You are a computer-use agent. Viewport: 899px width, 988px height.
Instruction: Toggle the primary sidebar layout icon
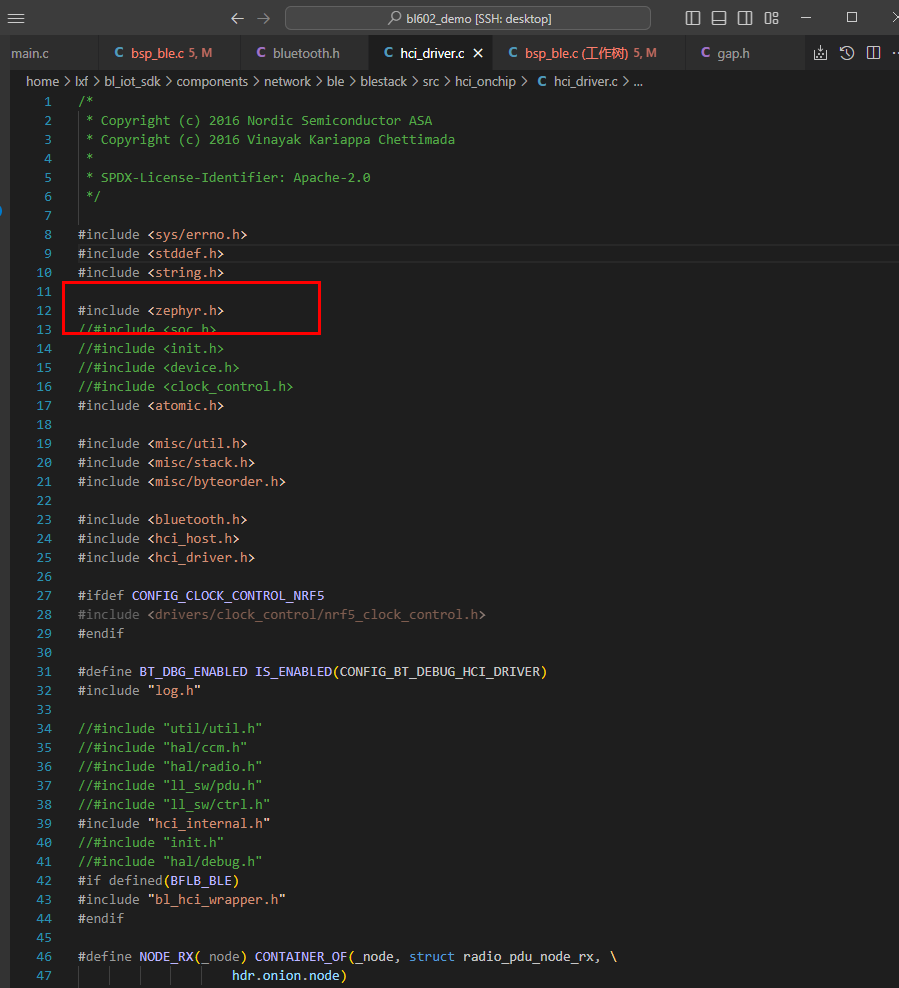692,18
